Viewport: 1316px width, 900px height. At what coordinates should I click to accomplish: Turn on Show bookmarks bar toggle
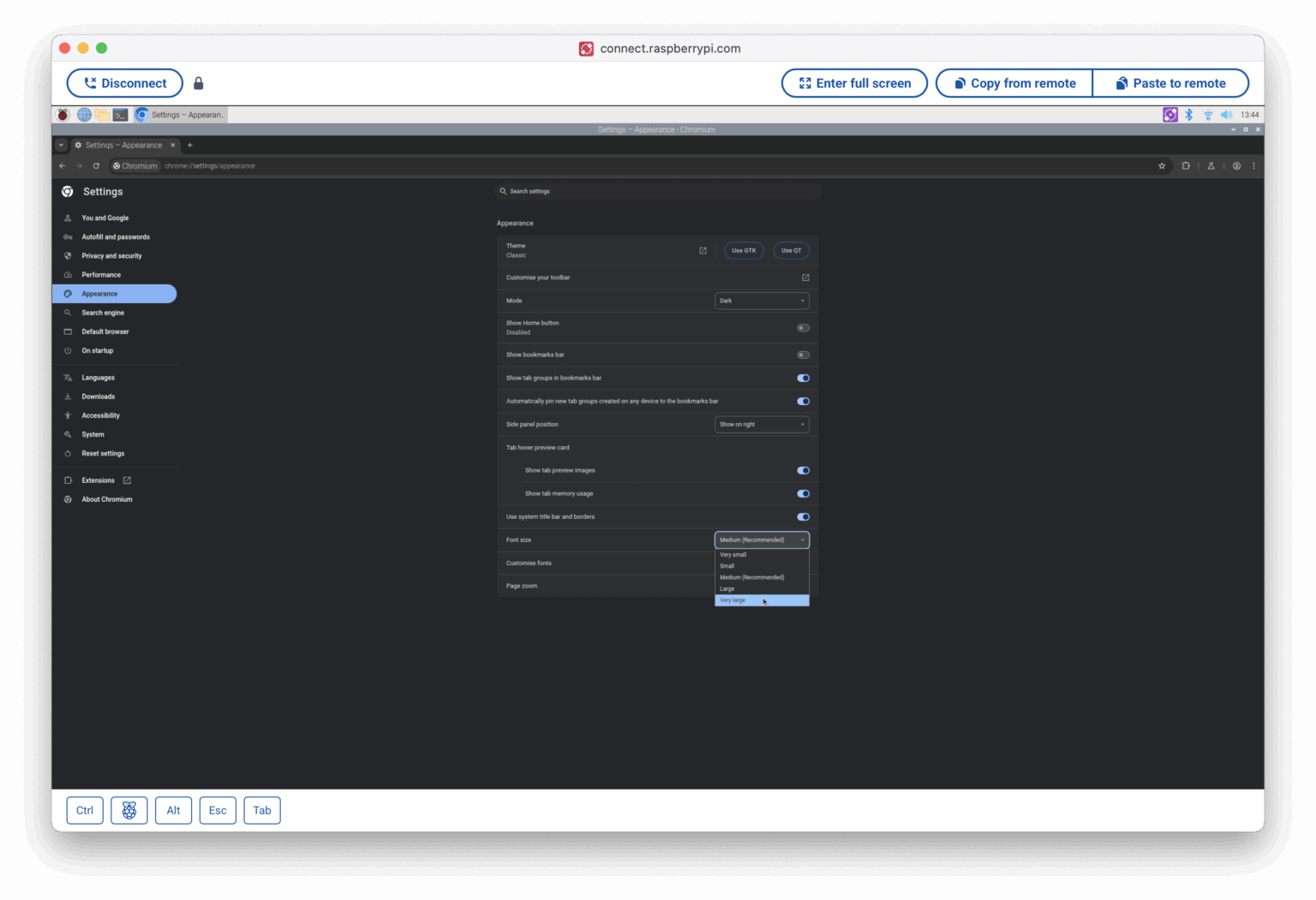point(803,355)
